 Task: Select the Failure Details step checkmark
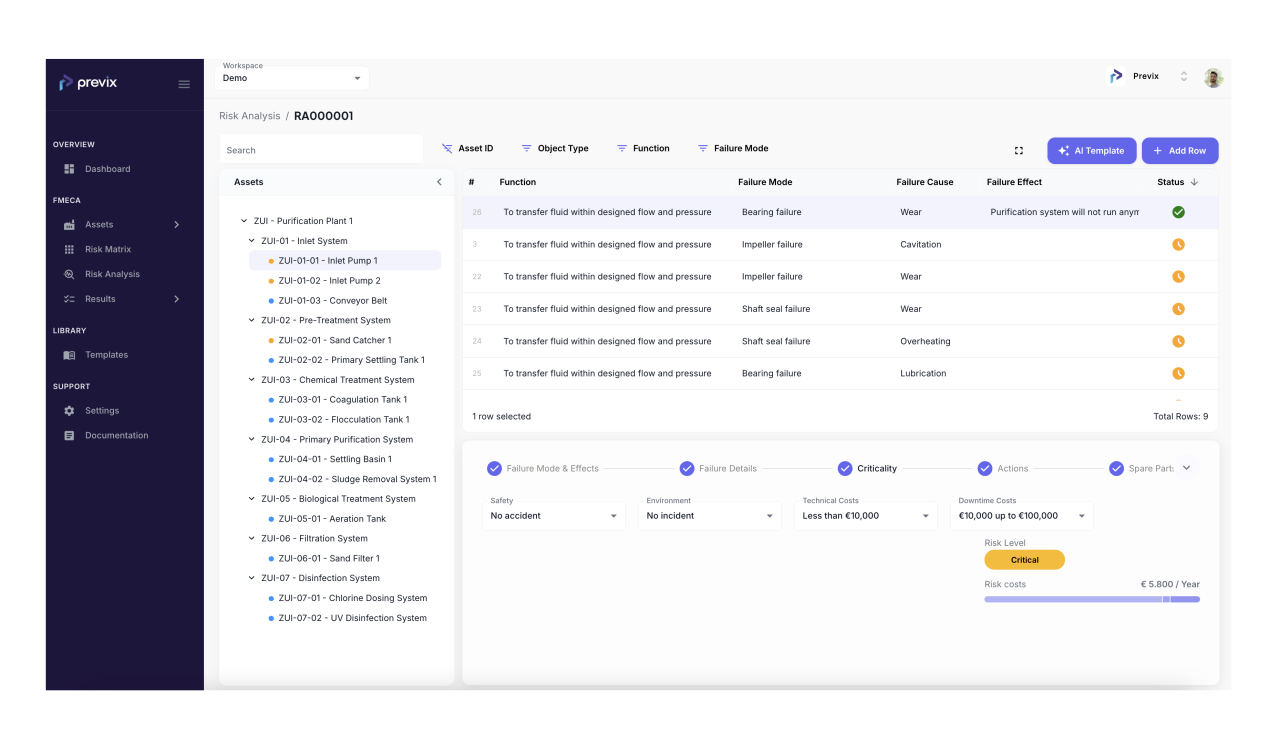(x=687, y=468)
